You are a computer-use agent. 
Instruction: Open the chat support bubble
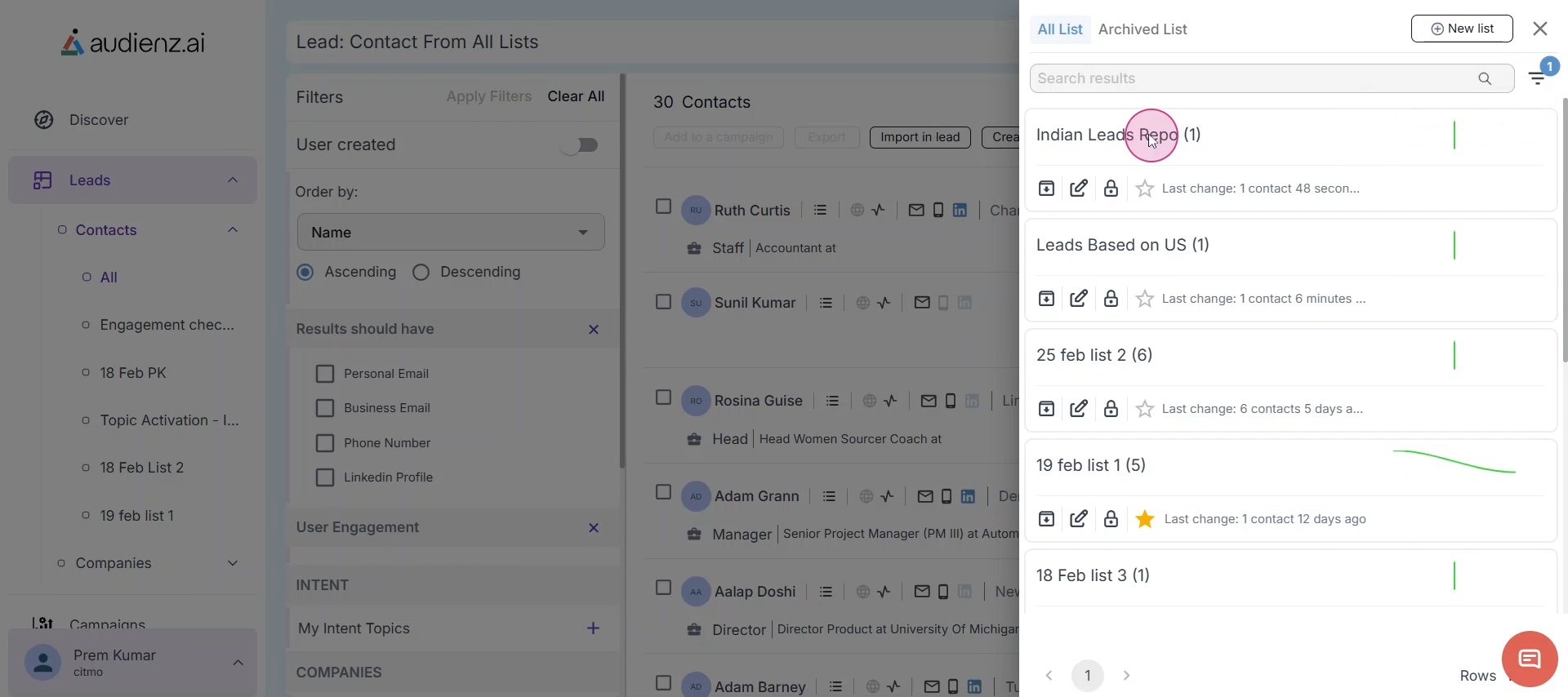(1530, 659)
